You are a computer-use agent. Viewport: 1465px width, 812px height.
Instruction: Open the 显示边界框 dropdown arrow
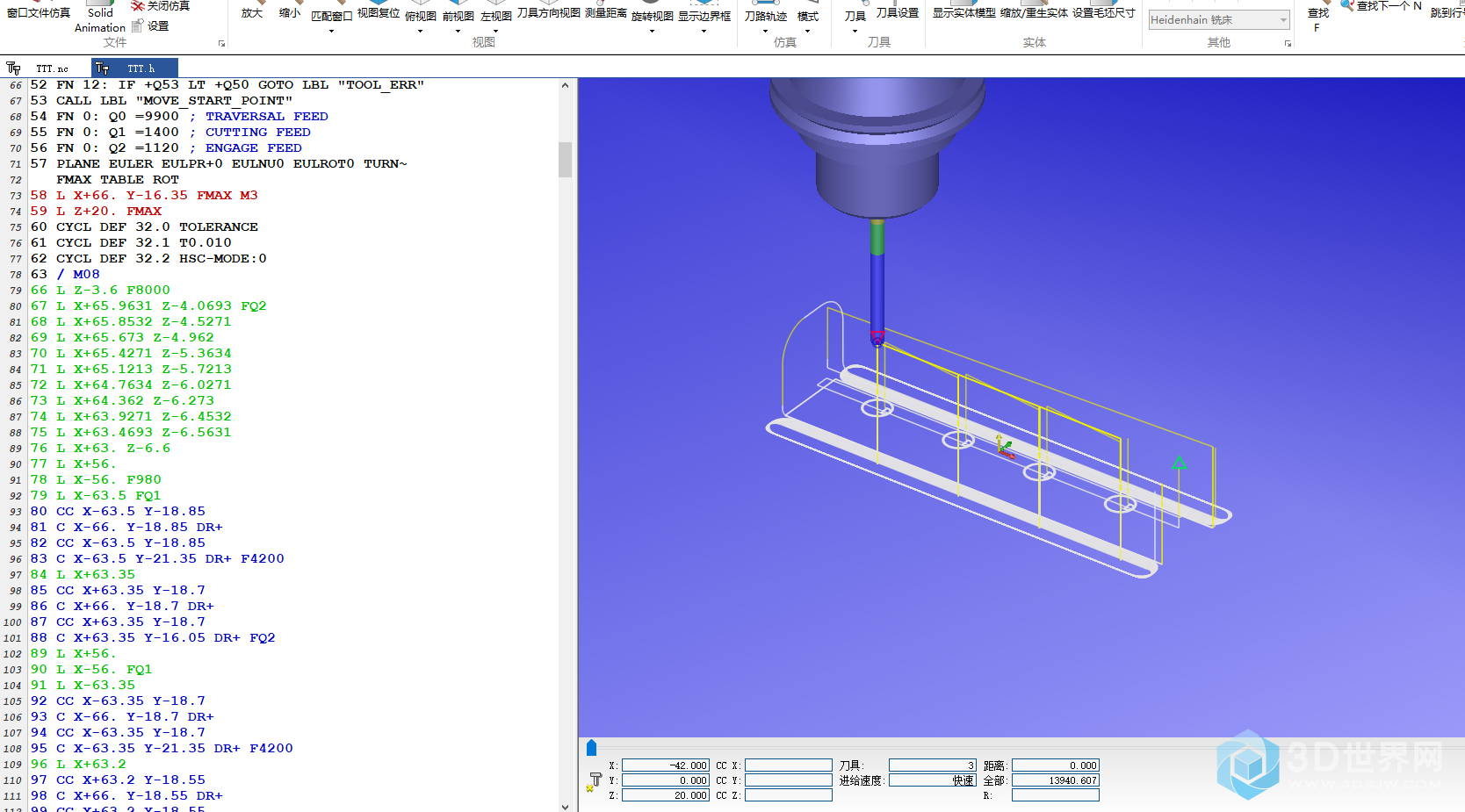(x=704, y=31)
